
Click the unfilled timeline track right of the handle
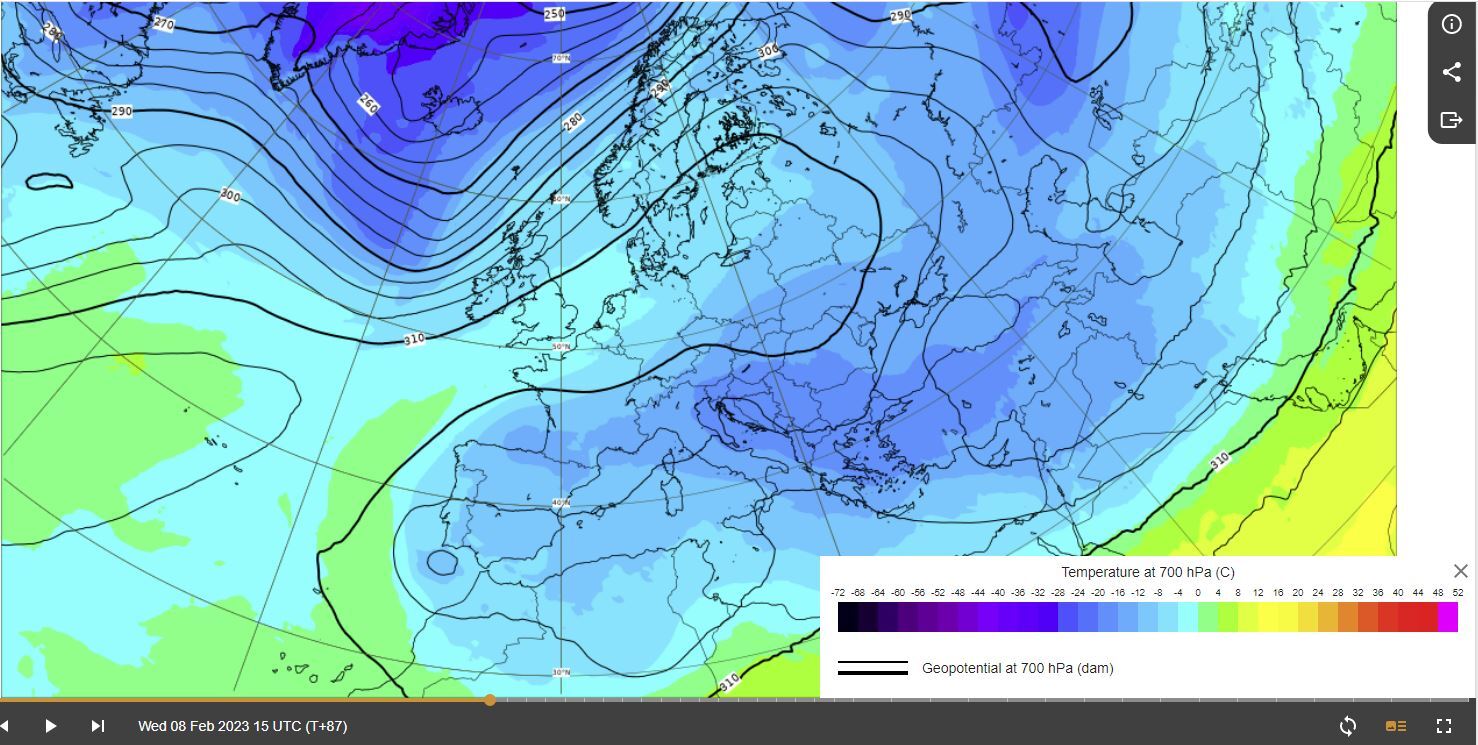coord(900,700)
